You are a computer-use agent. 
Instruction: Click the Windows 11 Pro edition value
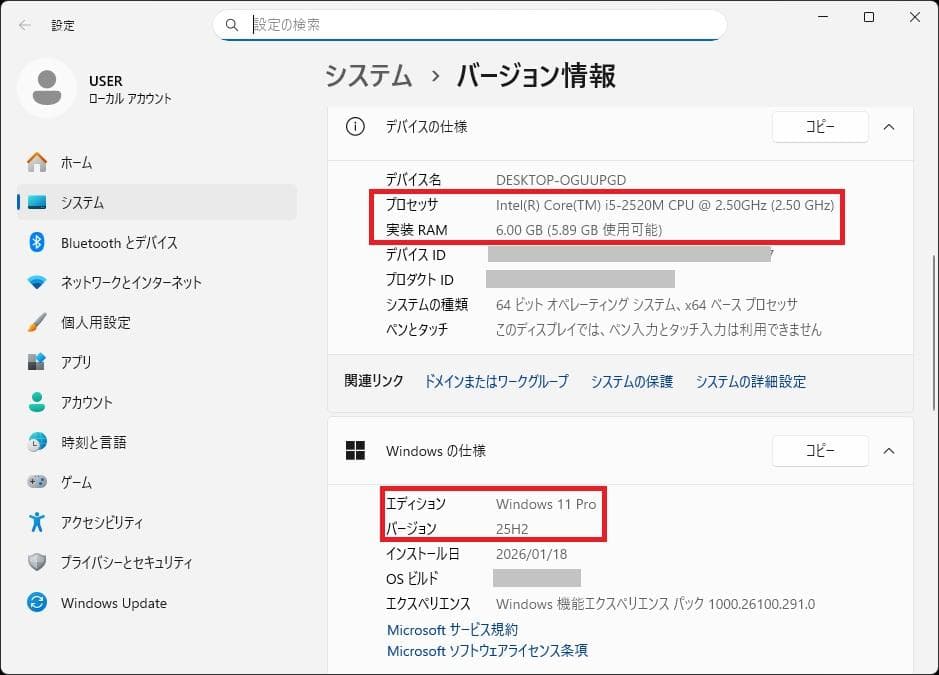(x=546, y=504)
